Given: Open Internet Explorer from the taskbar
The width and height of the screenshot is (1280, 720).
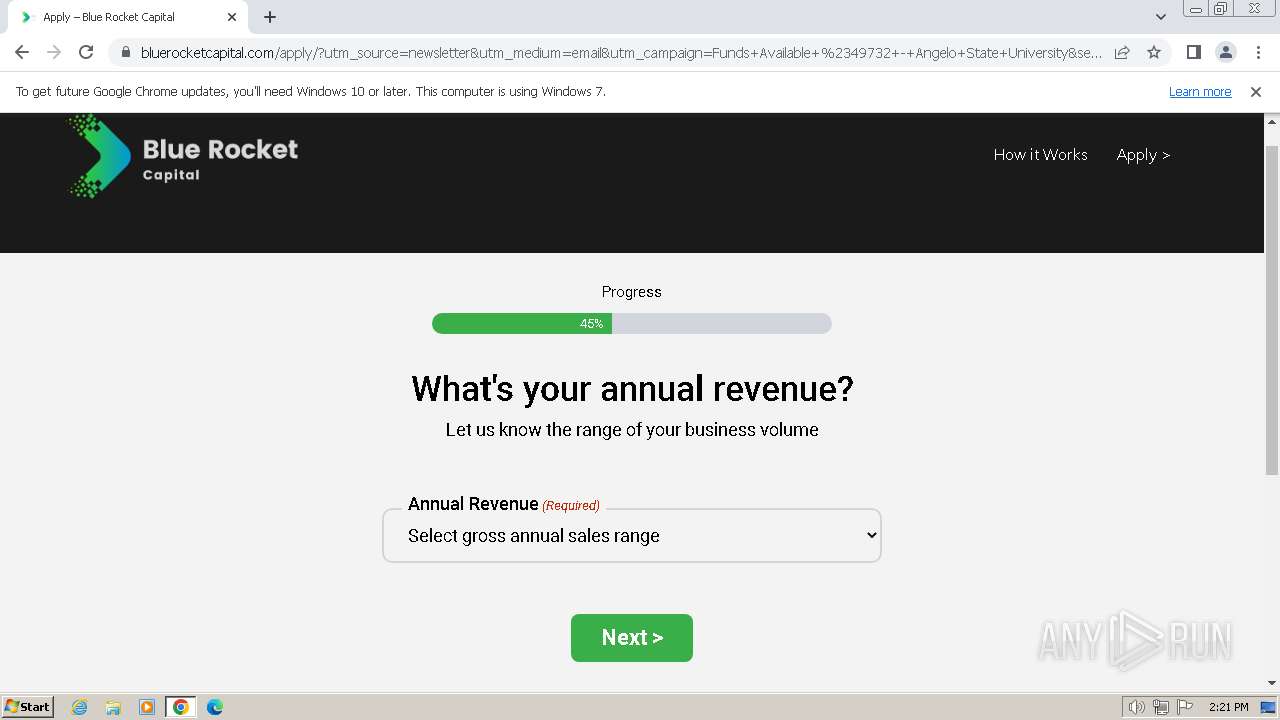Looking at the screenshot, I should tap(80, 707).
